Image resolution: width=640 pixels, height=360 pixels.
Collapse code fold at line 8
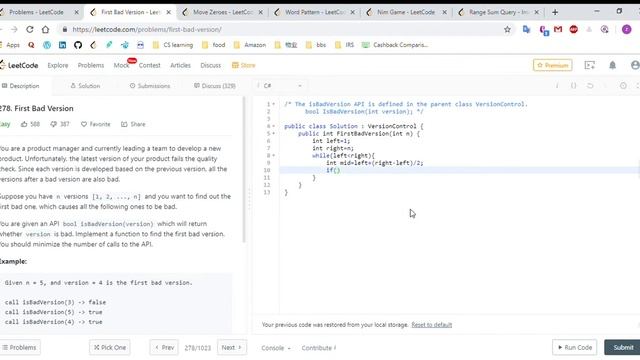pos(273,156)
